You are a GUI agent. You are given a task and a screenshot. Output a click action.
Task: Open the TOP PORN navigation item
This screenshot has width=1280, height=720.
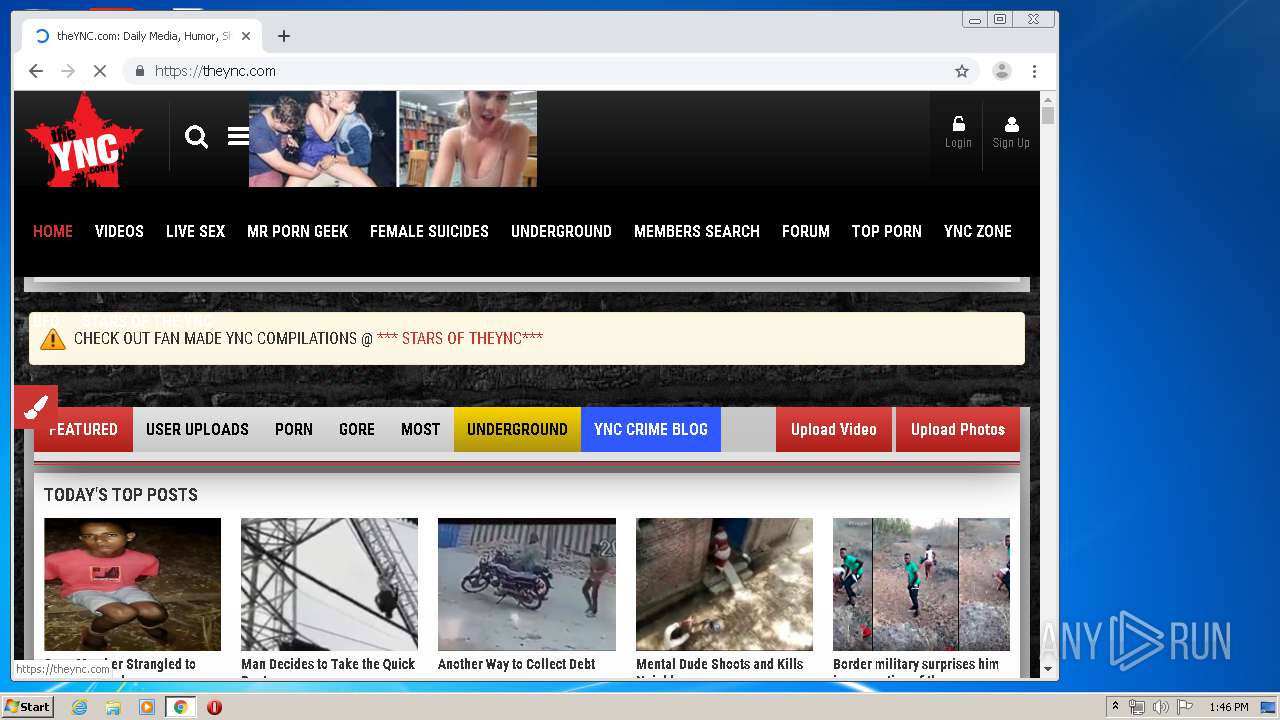[887, 231]
